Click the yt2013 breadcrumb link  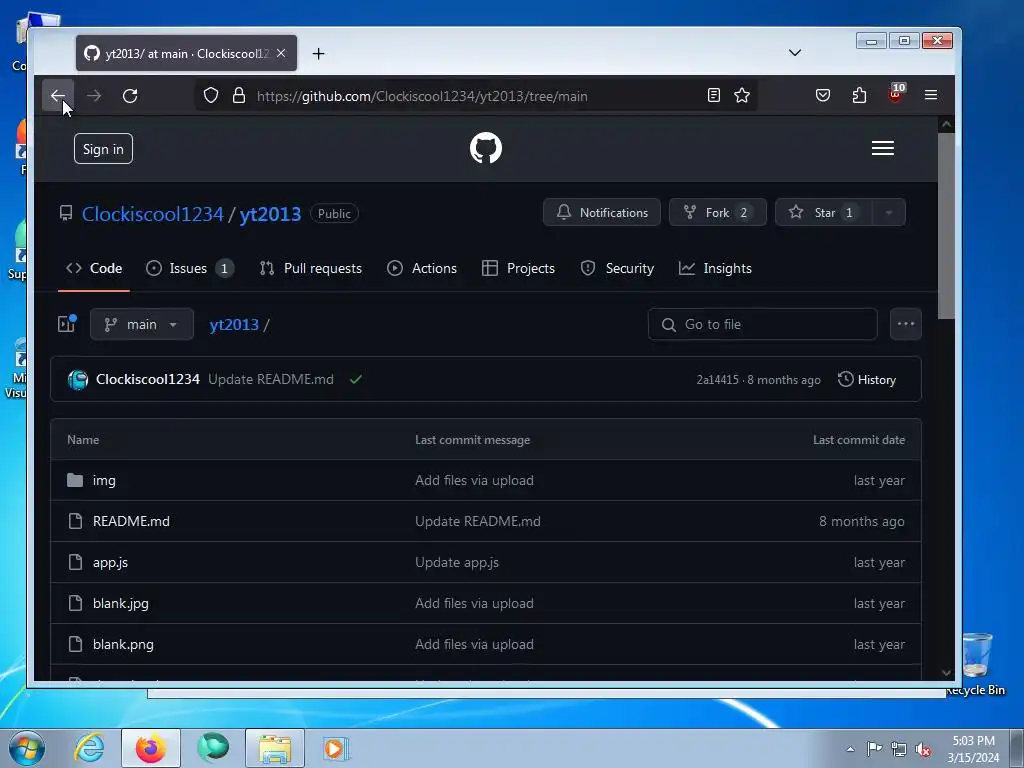coord(234,325)
